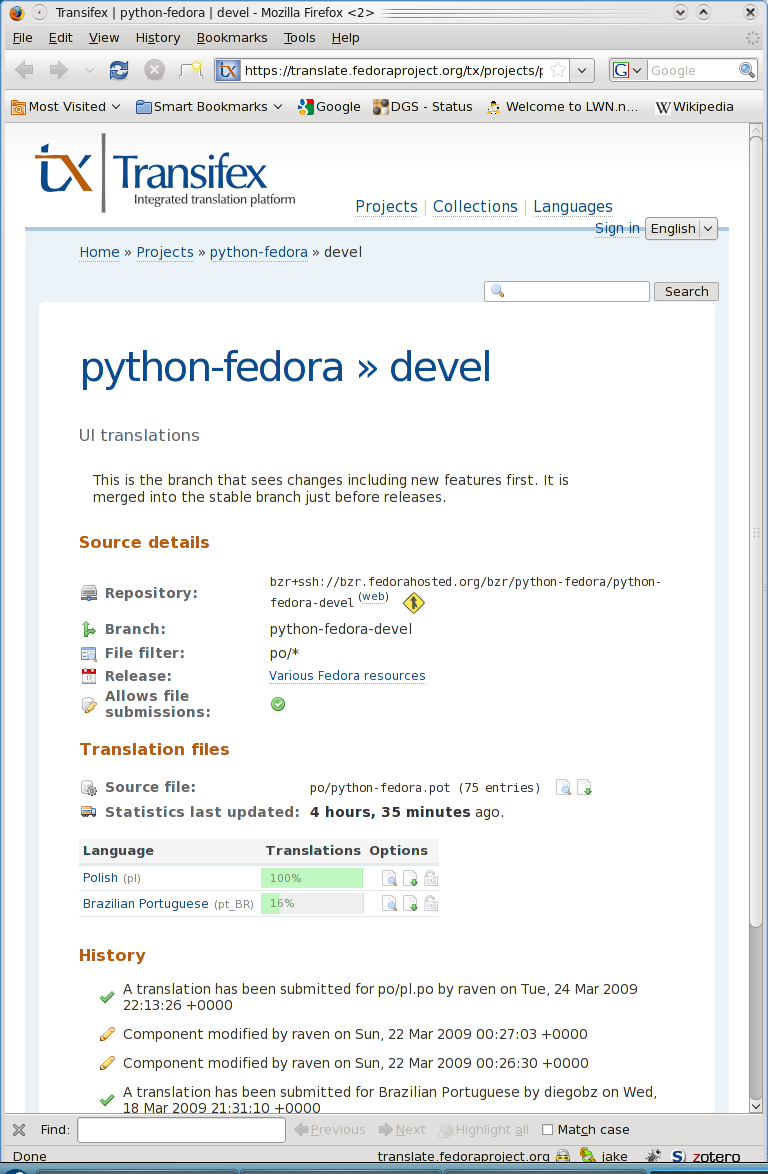View the python-fedora.pot source file
Image resolution: width=768 pixels, height=1174 pixels.
564,788
